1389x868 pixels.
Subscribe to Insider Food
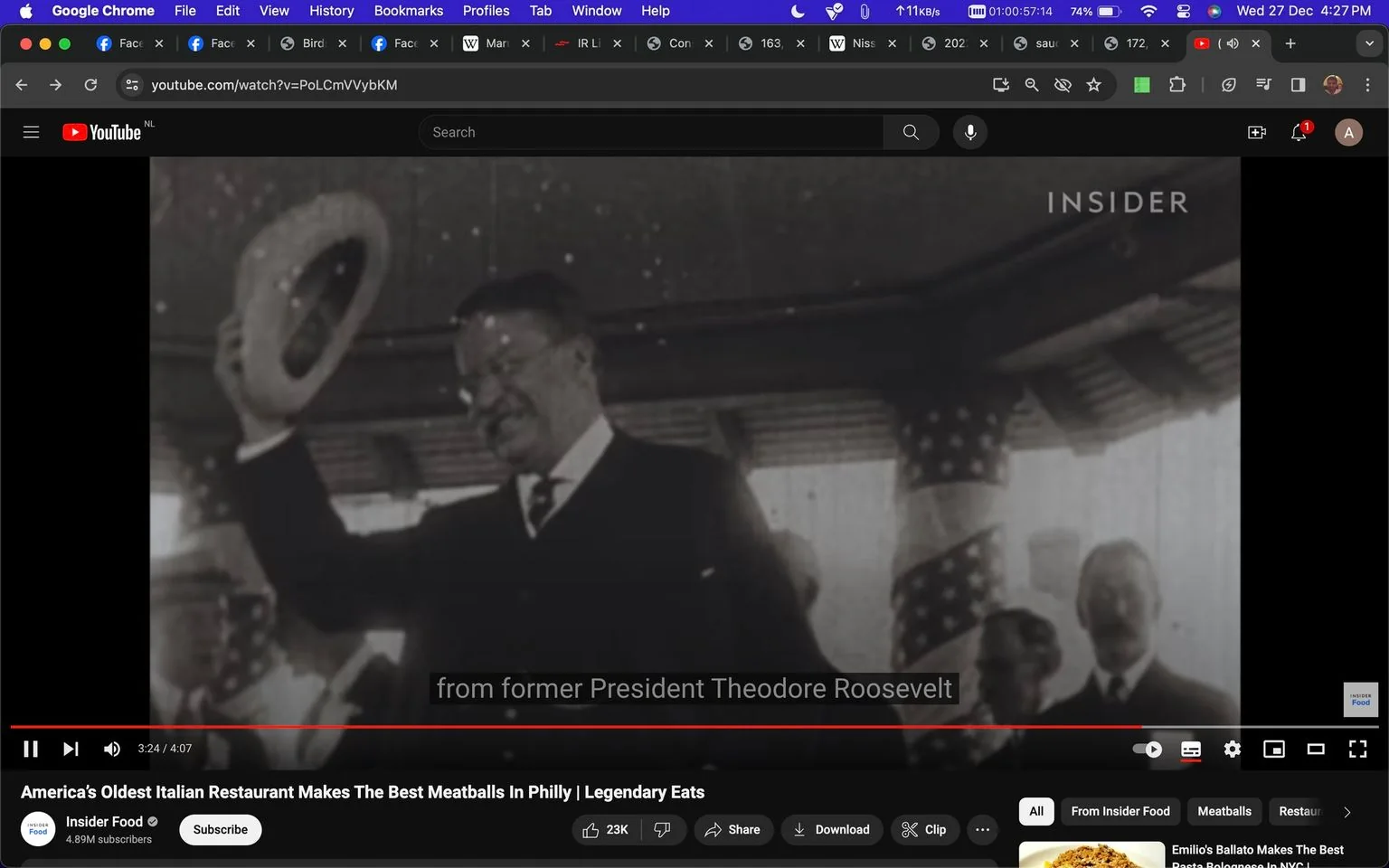click(x=221, y=829)
